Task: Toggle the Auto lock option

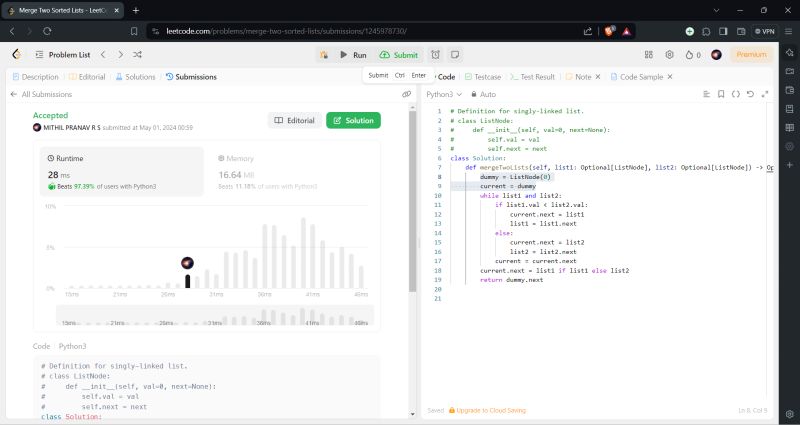Action: [483, 94]
